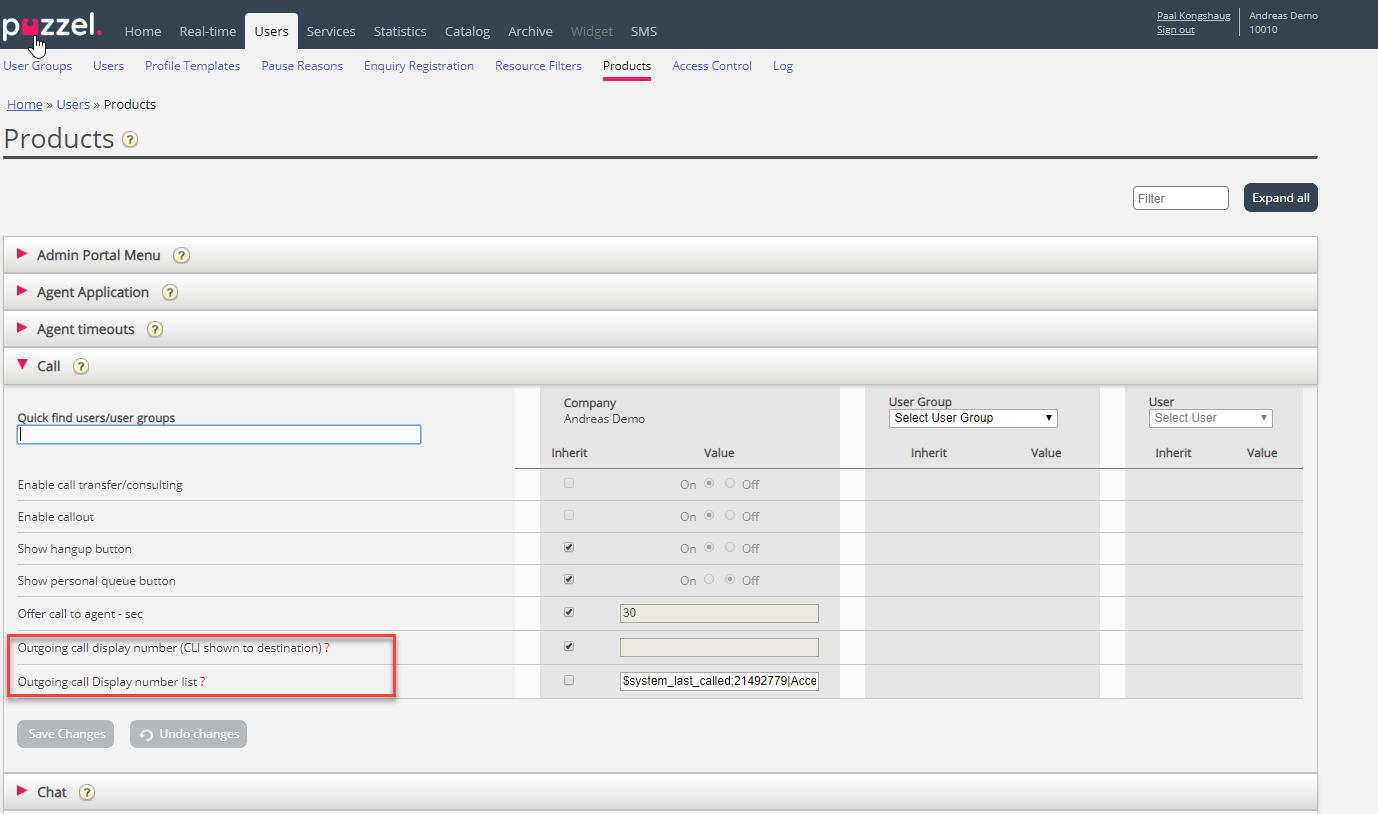Image resolution: width=1378 pixels, height=814 pixels.
Task: Click the Puzzel logo
Action: tap(52, 27)
